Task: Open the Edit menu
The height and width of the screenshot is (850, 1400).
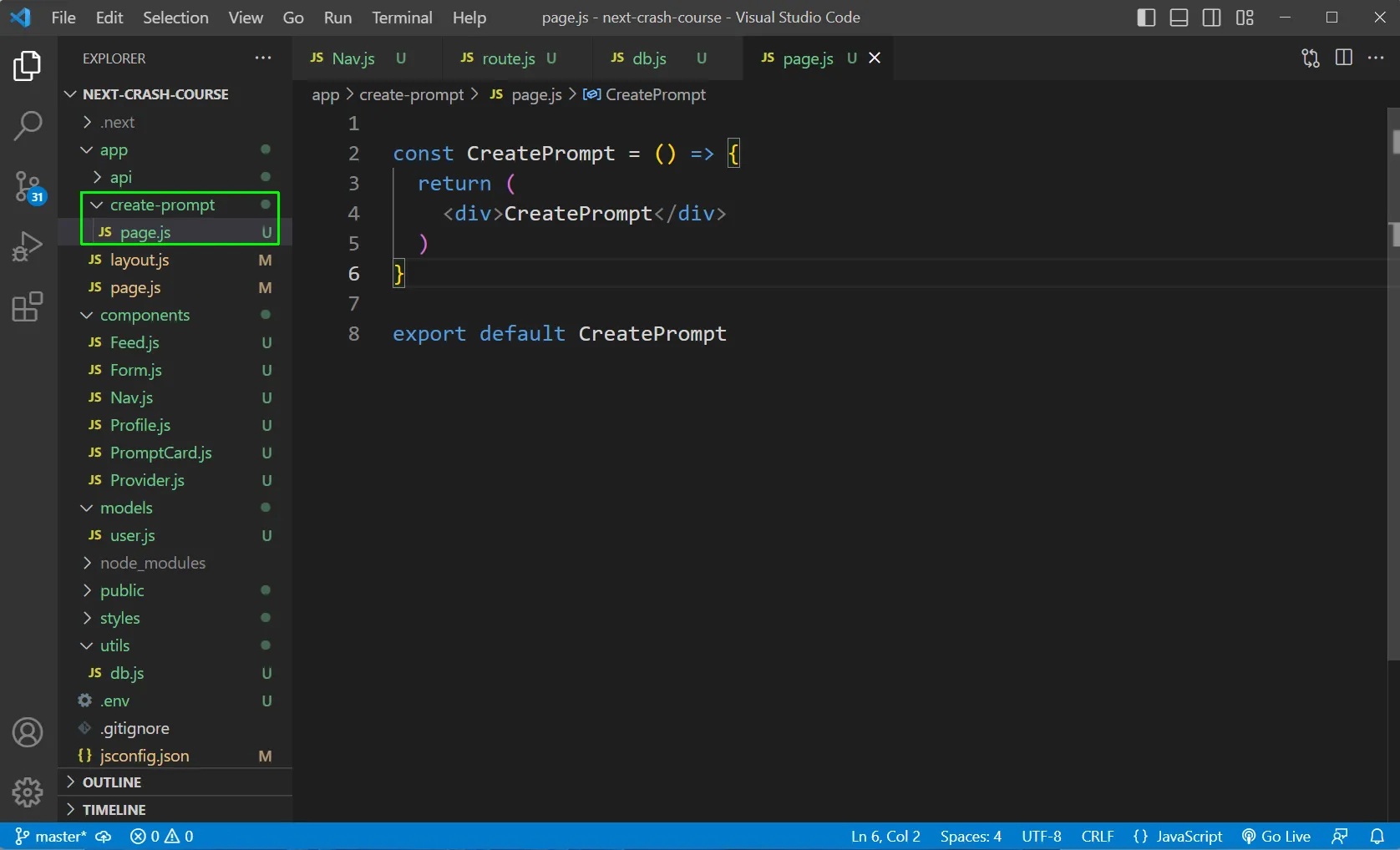Action: (109, 18)
